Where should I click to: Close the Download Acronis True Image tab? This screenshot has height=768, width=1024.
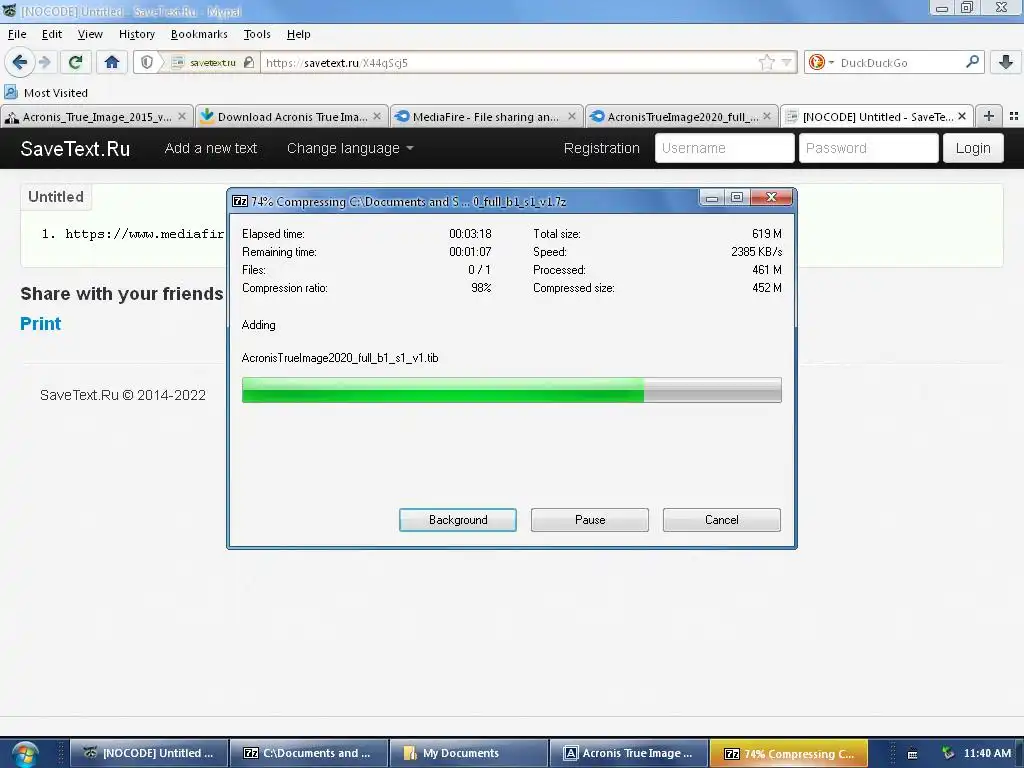tap(377, 116)
